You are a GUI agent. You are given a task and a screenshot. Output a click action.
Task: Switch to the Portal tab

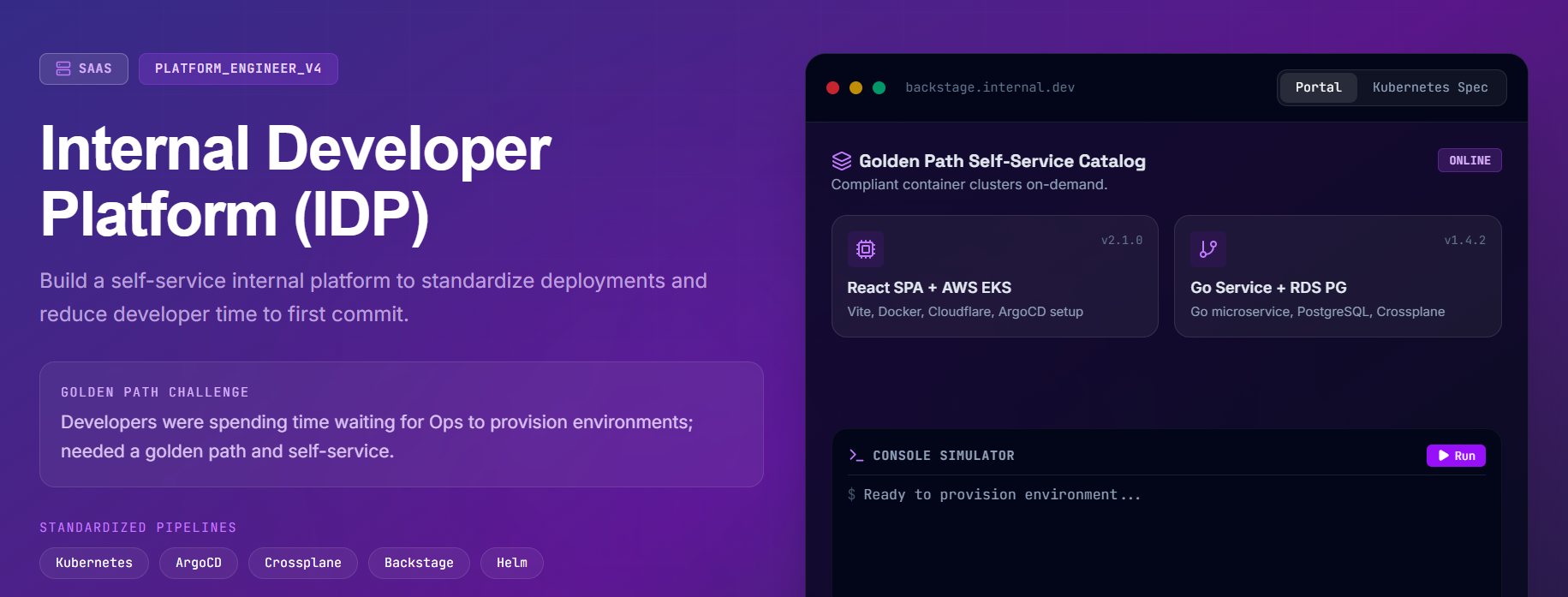pyautogui.click(x=1318, y=87)
